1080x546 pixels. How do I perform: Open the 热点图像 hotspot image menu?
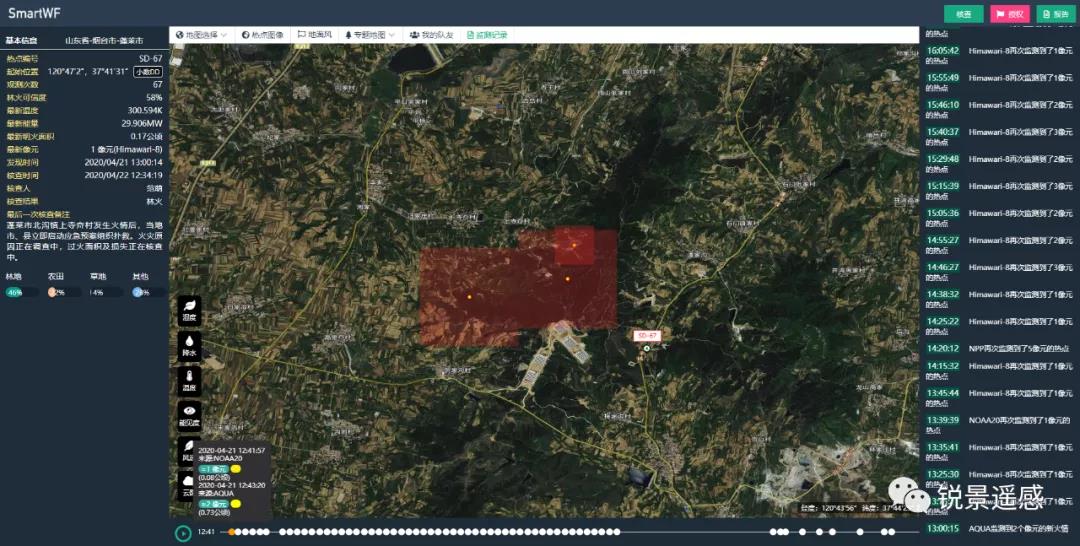(x=263, y=35)
